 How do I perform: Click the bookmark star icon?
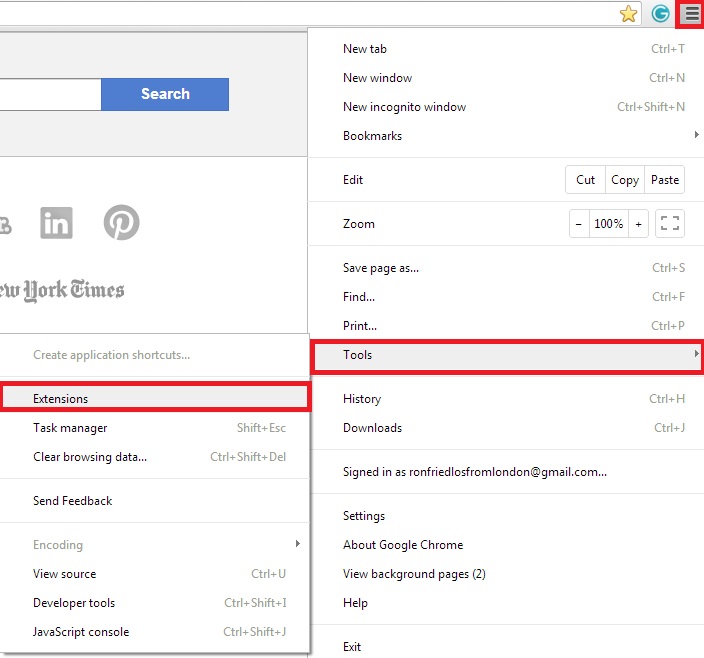(x=628, y=14)
